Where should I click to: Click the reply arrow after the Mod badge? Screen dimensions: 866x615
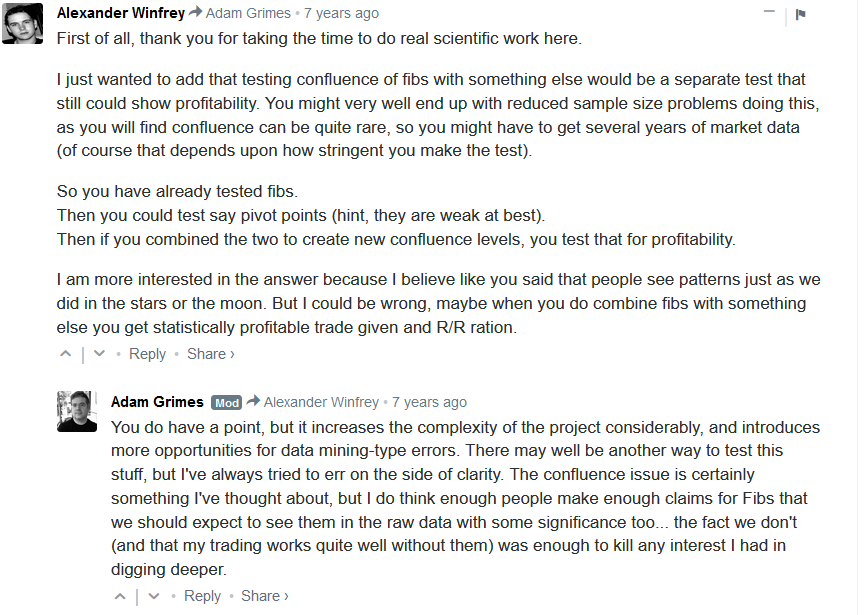[253, 402]
